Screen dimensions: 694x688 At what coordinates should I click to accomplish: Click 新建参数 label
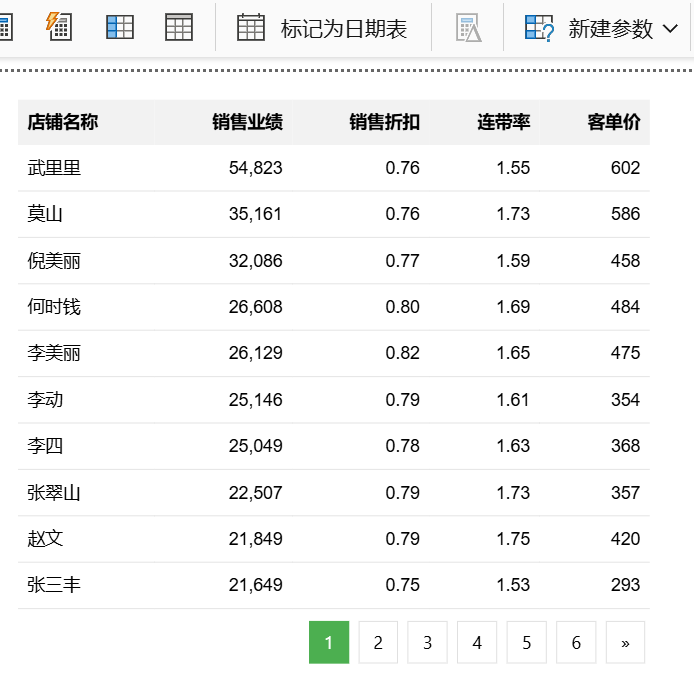(610, 29)
